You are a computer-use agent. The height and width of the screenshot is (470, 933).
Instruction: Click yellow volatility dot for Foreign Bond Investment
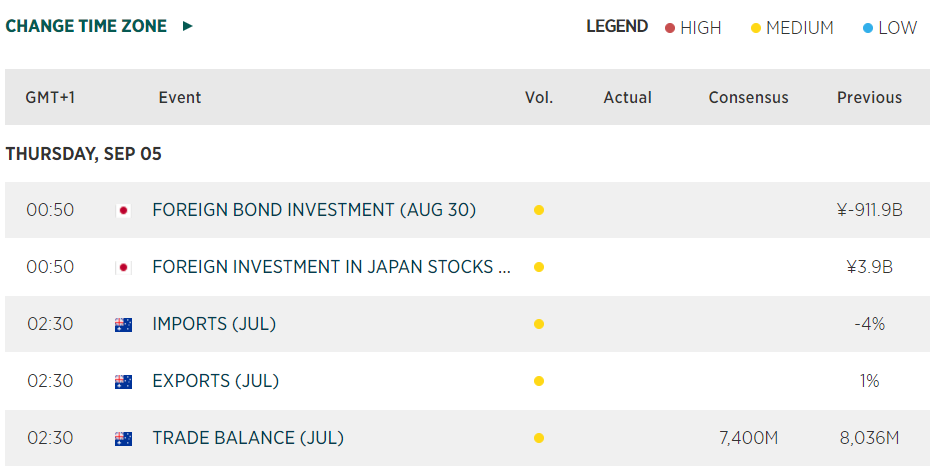tap(539, 210)
